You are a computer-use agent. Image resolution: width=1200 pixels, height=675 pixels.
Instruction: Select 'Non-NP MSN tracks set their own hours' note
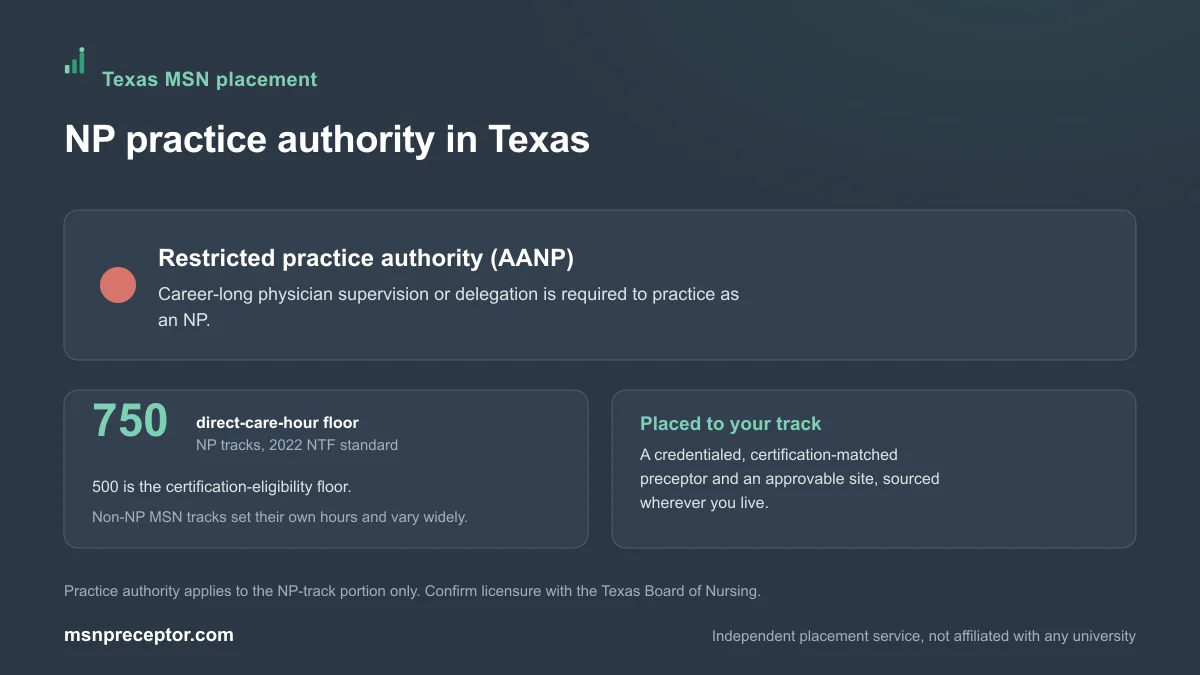(280, 517)
